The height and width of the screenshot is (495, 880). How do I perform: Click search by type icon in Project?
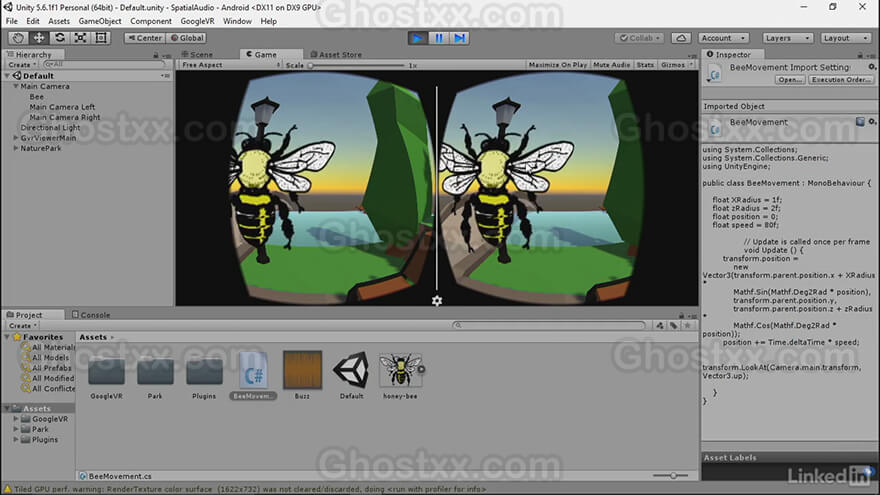[660, 326]
